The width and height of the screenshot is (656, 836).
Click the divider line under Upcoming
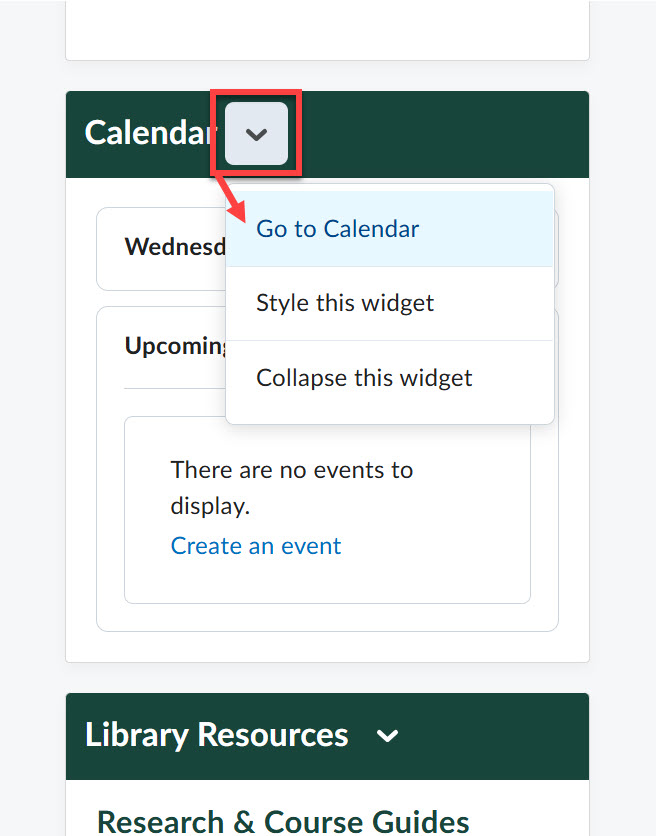point(175,388)
